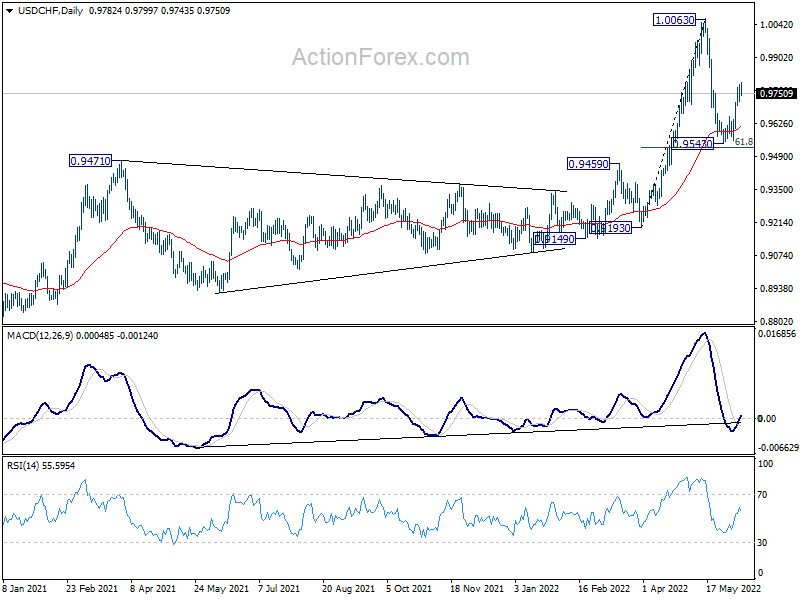Screen dimensions: 800x600
Task: Select the 0.96260 price axis value
Action: click(776, 123)
